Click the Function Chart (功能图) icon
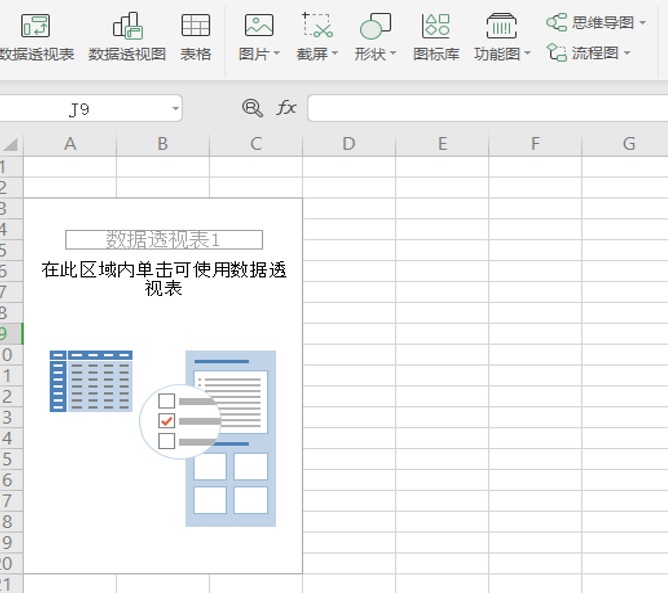This screenshot has height=593, width=668. pos(501,27)
